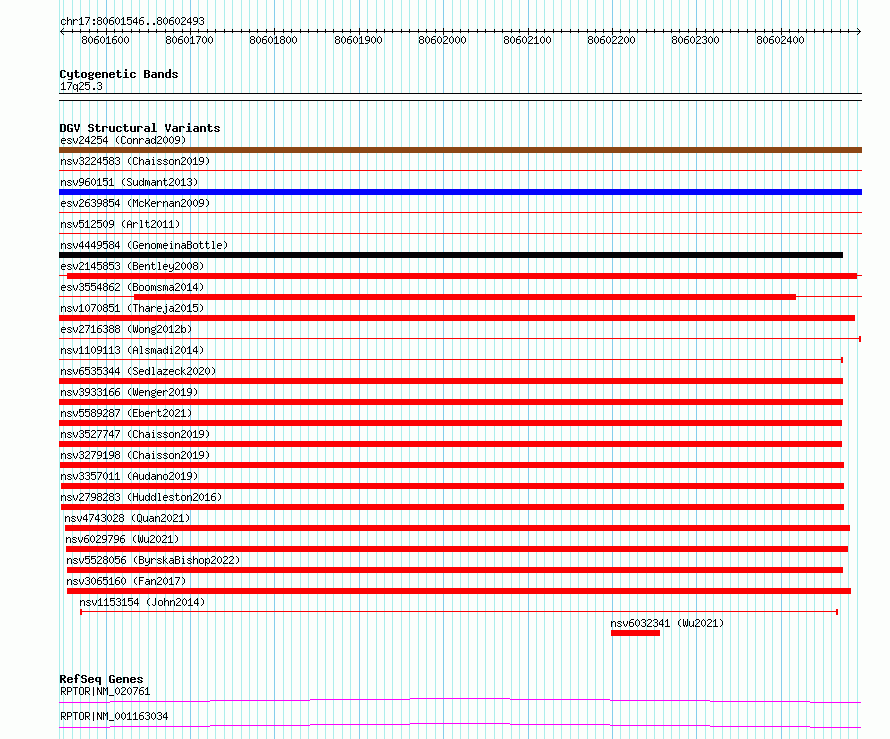Viewport: 890px width, 739px height.
Task: Click ruler position 80602100
Action: coord(527,40)
